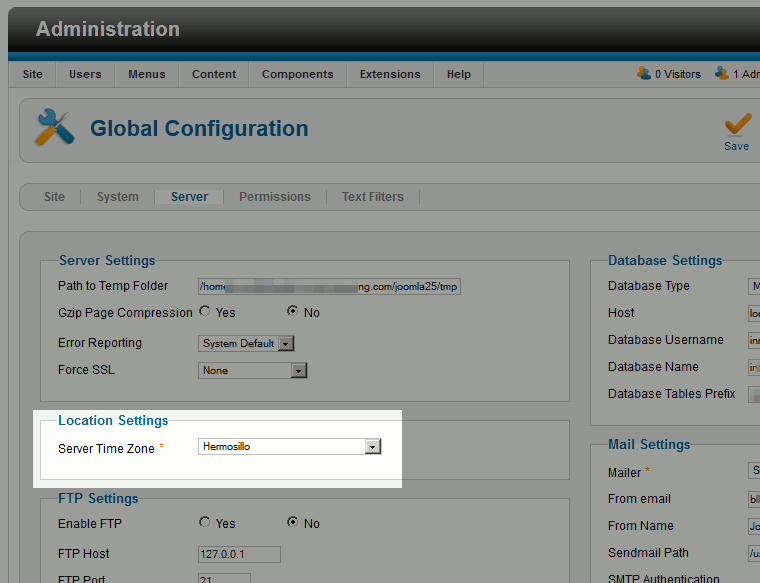
Task: Click the Admin user icon
Action: coord(722,73)
